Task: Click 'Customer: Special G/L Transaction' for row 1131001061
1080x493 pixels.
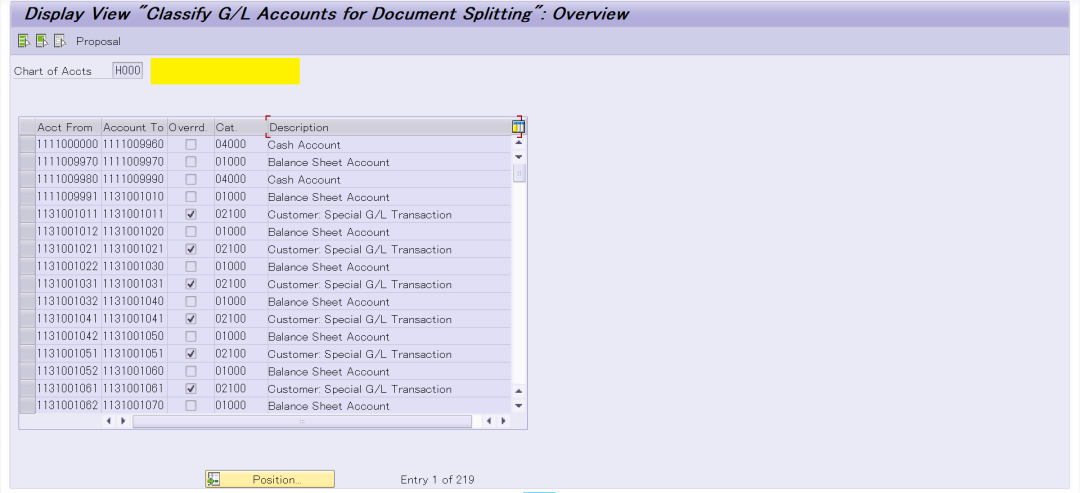Action: (360, 389)
